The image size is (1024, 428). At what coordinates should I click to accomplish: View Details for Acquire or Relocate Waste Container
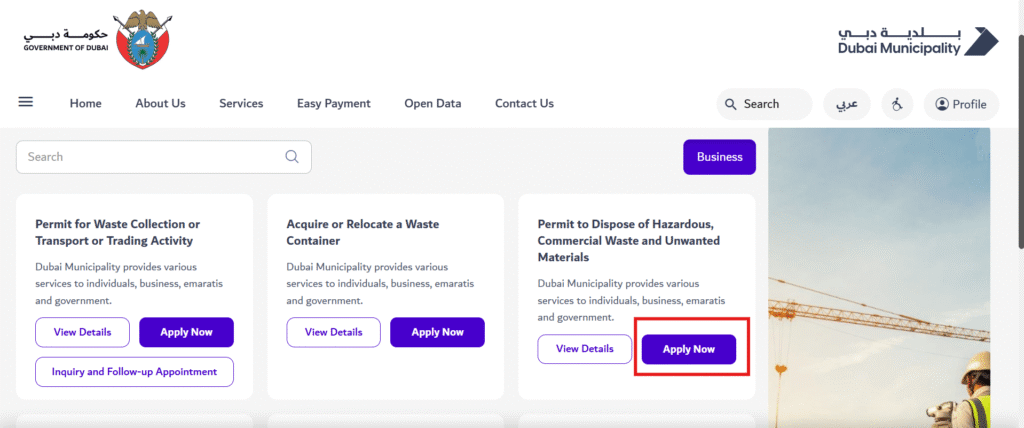333,332
